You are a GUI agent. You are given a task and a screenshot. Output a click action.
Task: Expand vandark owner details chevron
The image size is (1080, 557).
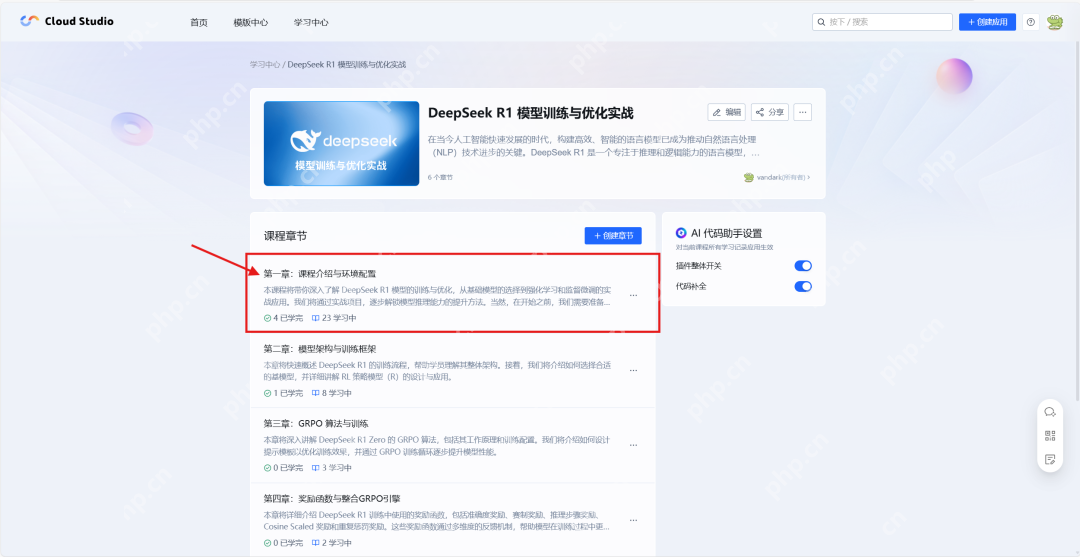[x=809, y=177]
